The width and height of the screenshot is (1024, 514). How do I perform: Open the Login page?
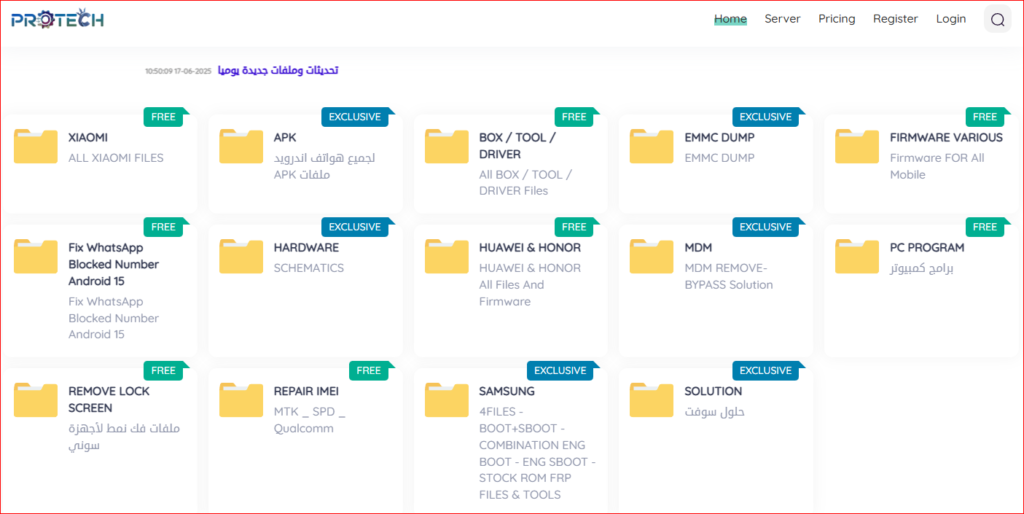(951, 19)
